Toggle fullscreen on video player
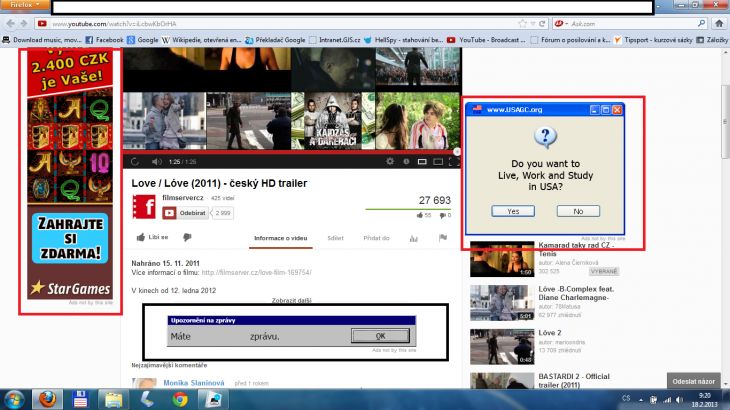This screenshot has width=730, height=410. (451, 161)
